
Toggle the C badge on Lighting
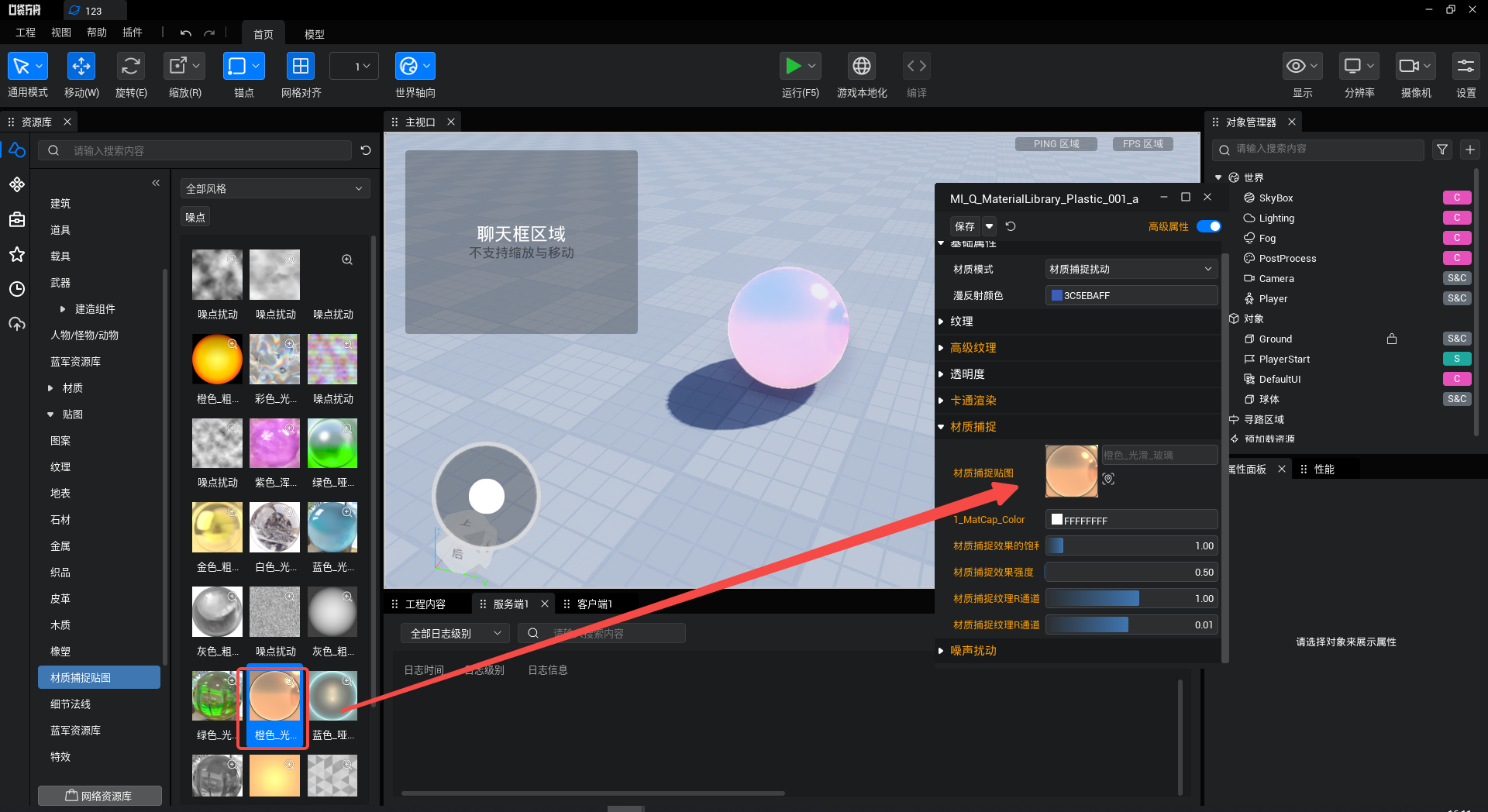point(1457,218)
